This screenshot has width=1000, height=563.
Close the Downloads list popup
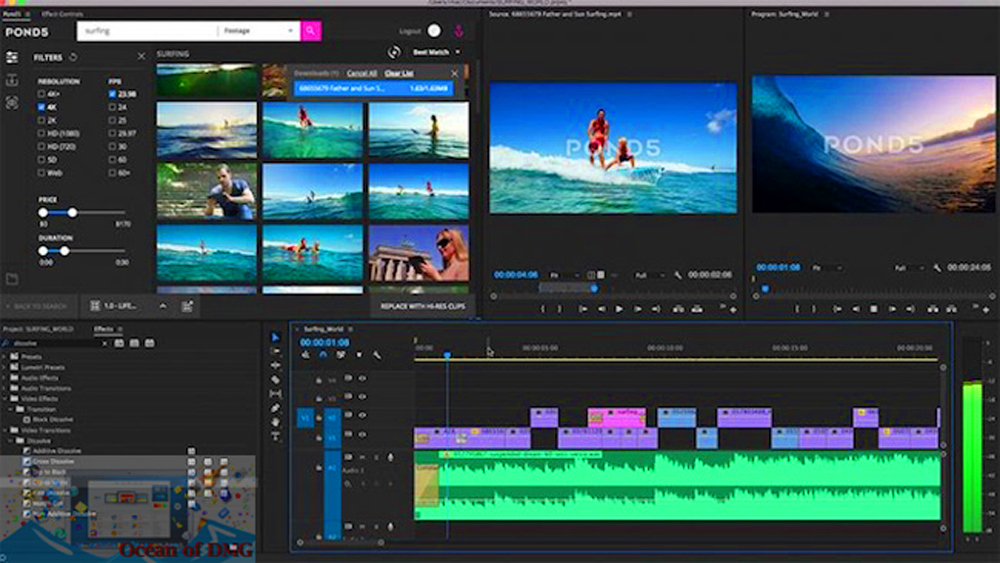[x=455, y=73]
